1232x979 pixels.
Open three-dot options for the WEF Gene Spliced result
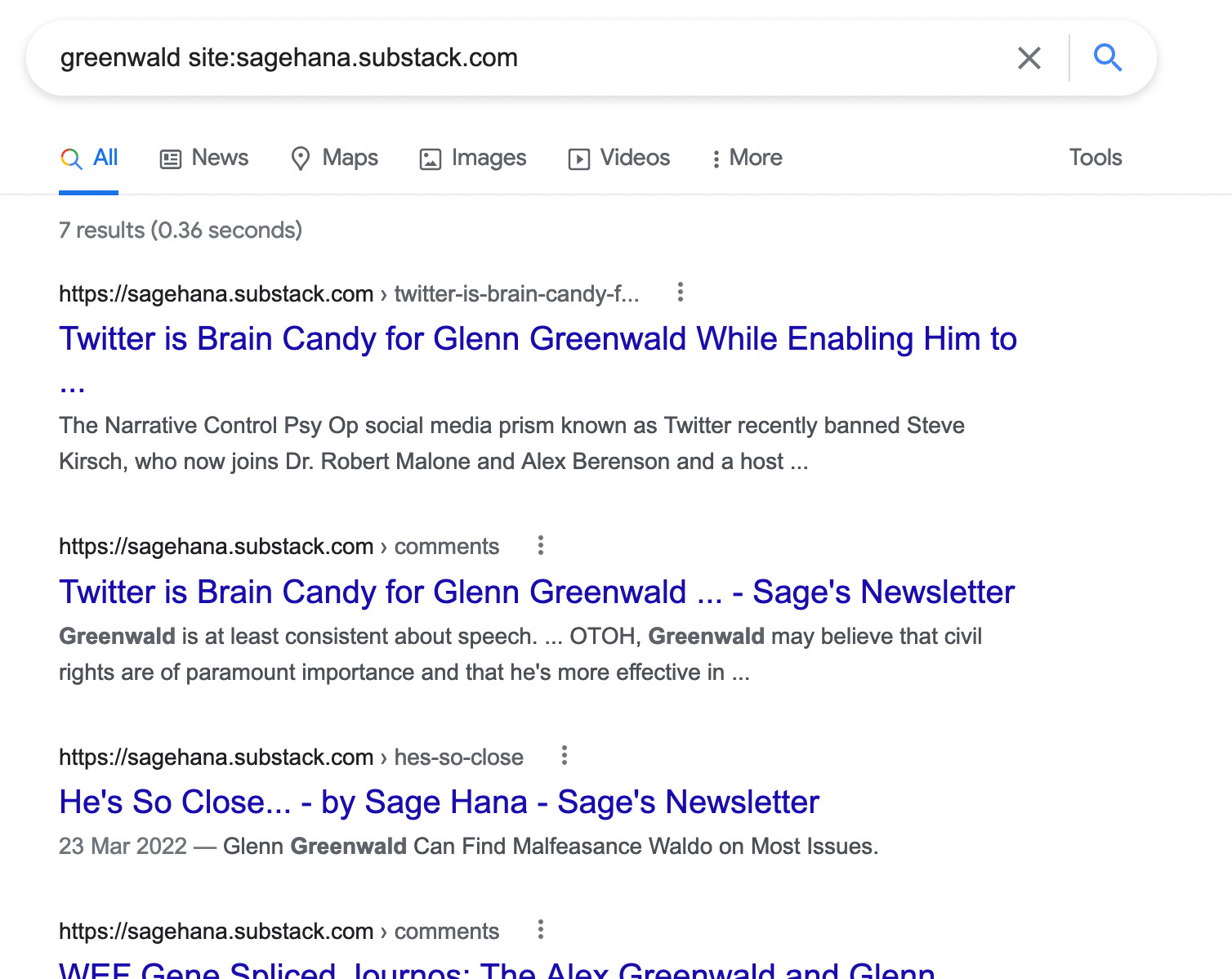coord(540,929)
